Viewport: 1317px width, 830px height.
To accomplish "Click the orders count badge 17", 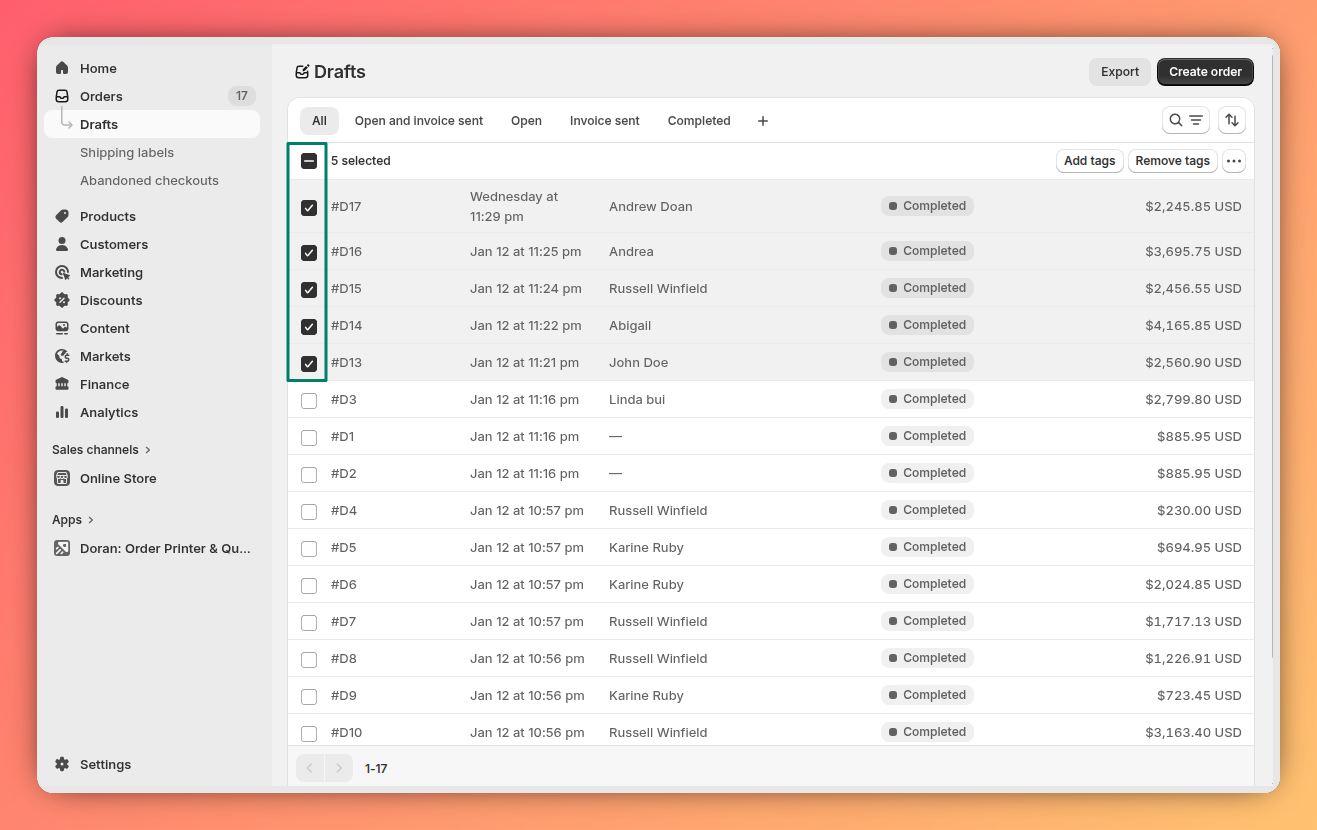I will (x=242, y=96).
